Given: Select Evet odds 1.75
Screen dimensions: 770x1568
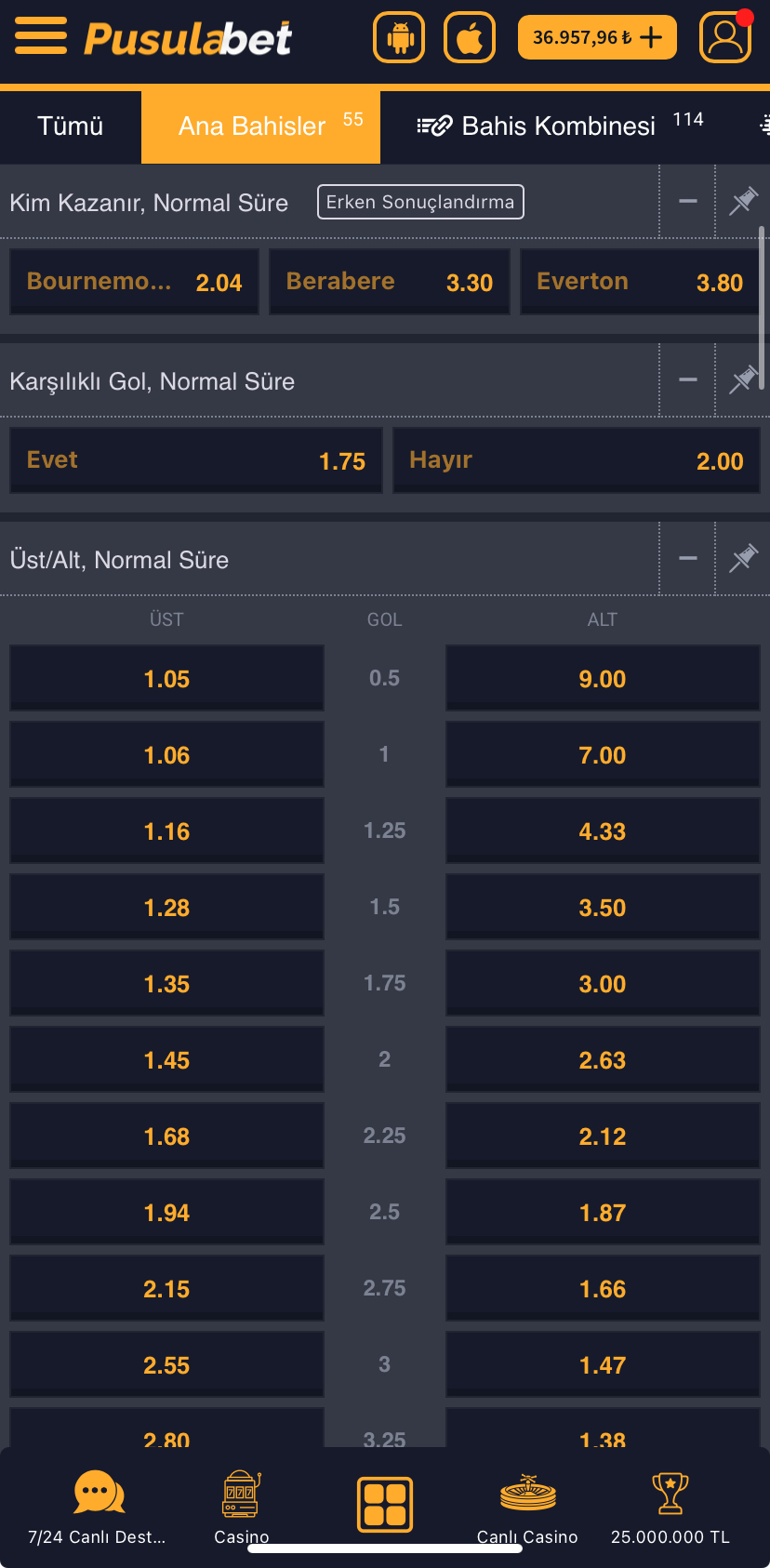Looking at the screenshot, I should coord(196,460).
